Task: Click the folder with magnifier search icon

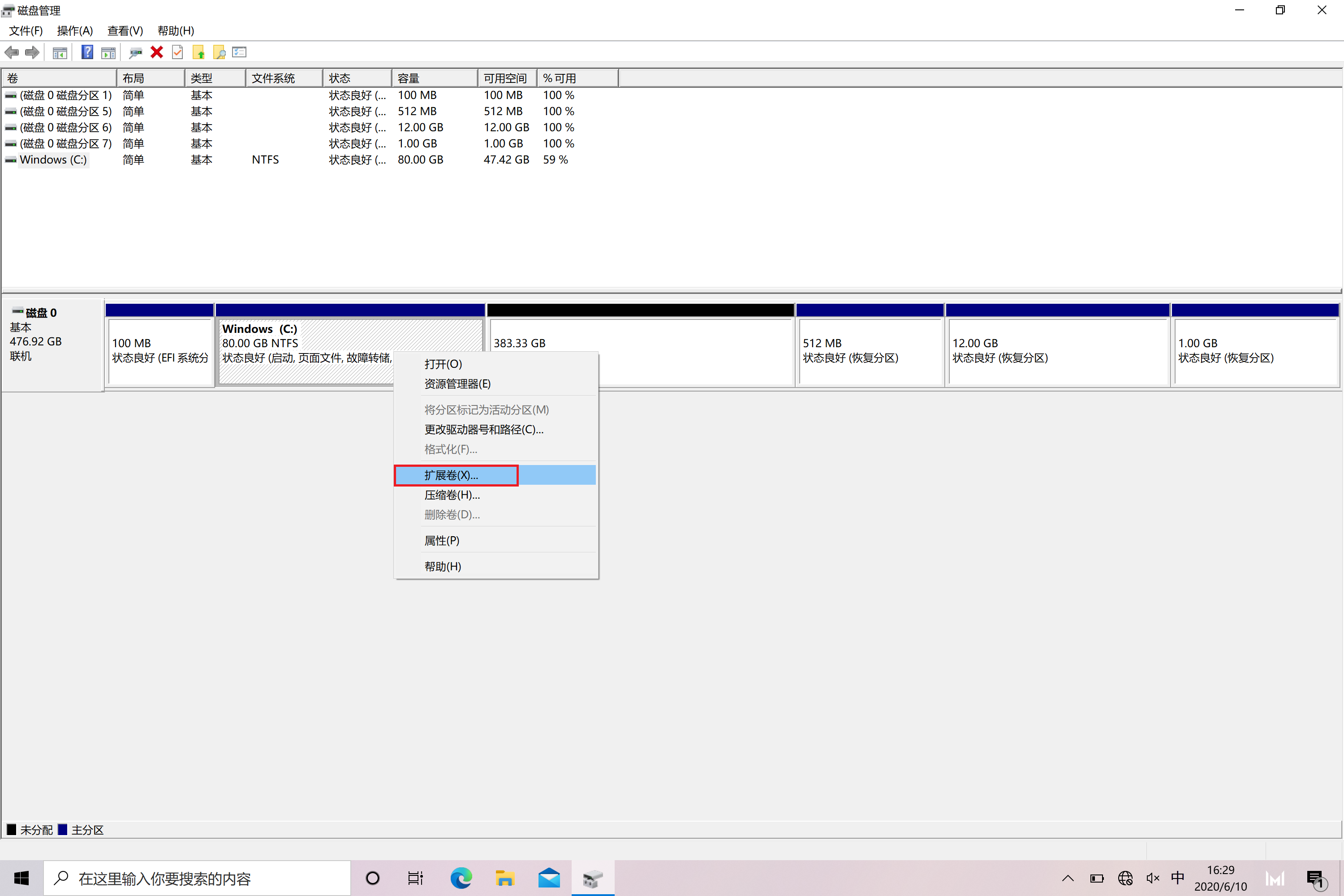Action: (x=219, y=52)
